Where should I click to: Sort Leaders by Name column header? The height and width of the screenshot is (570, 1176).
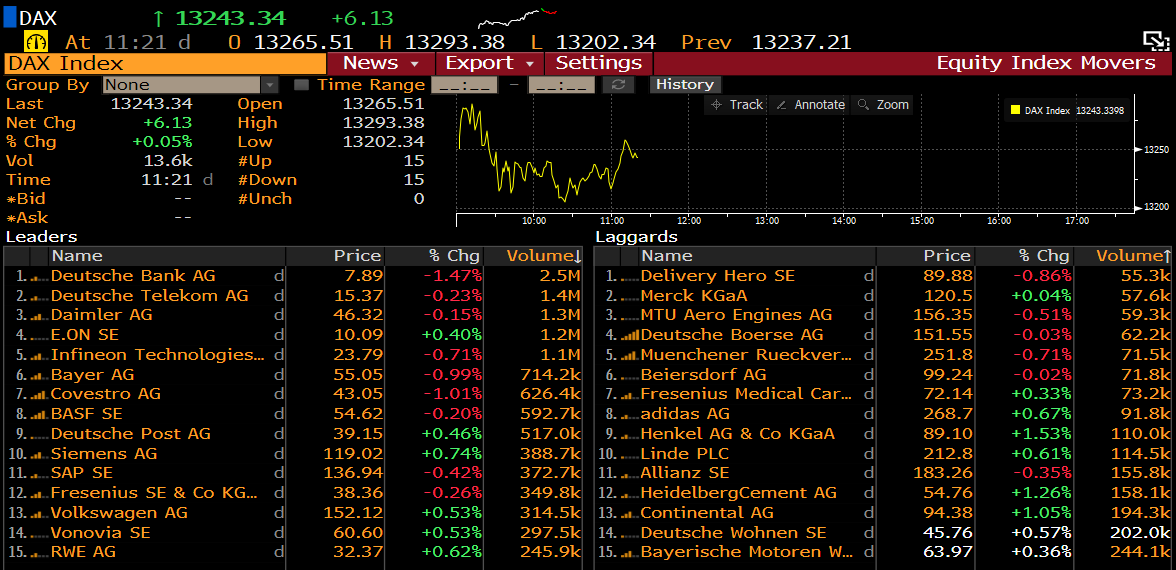point(166,256)
